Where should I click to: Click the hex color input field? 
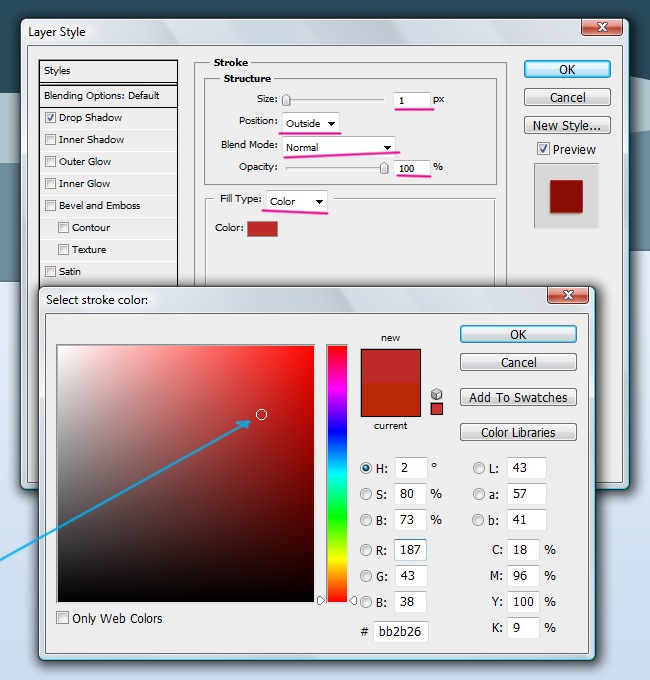(x=400, y=632)
